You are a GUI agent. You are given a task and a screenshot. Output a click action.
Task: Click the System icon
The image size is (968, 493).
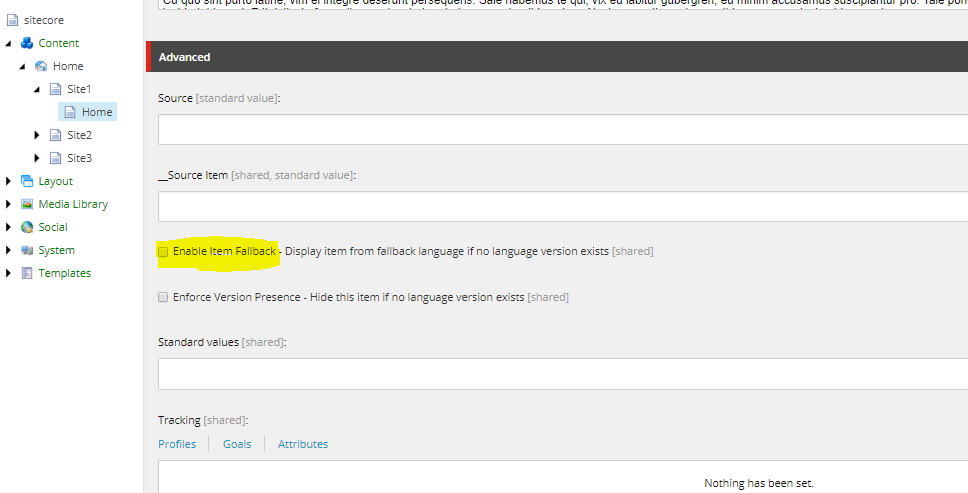click(27, 250)
